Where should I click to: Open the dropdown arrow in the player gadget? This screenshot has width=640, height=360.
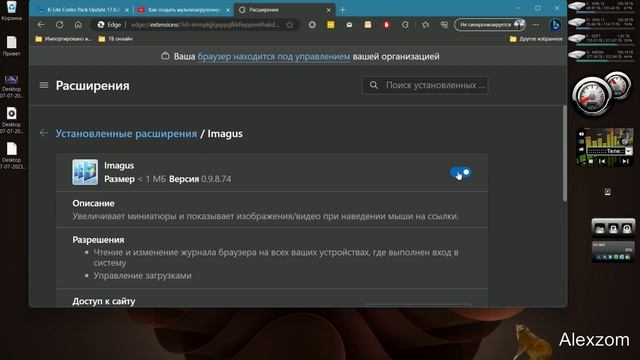[629, 151]
